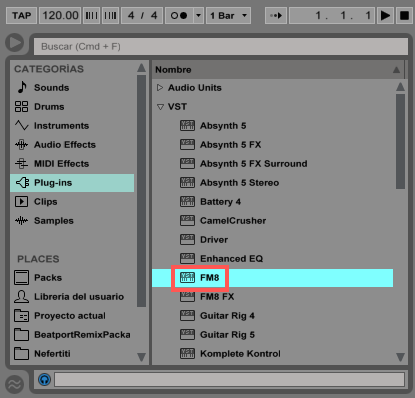Click the arrangement position field 1.1.1
The width and height of the screenshot is (415, 398).
[332, 16]
